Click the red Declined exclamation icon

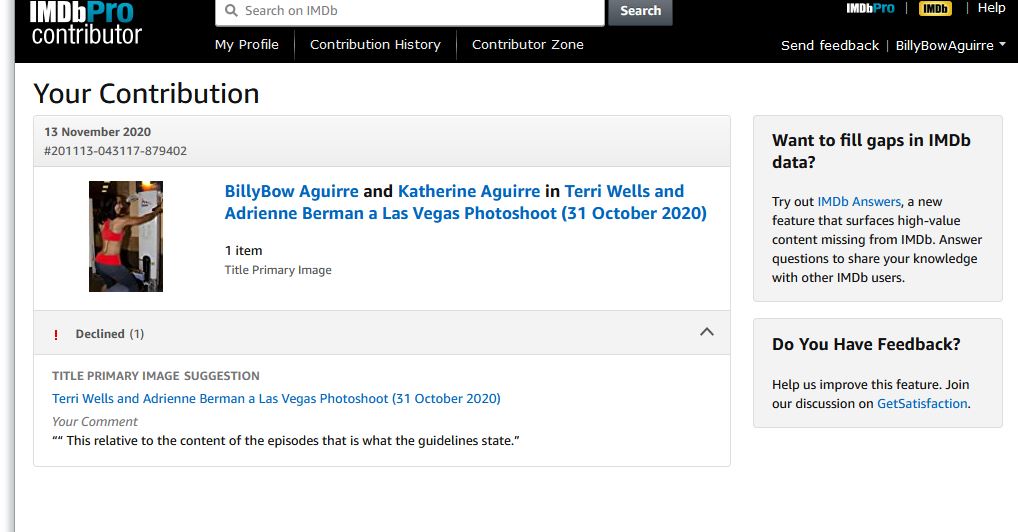tap(56, 334)
